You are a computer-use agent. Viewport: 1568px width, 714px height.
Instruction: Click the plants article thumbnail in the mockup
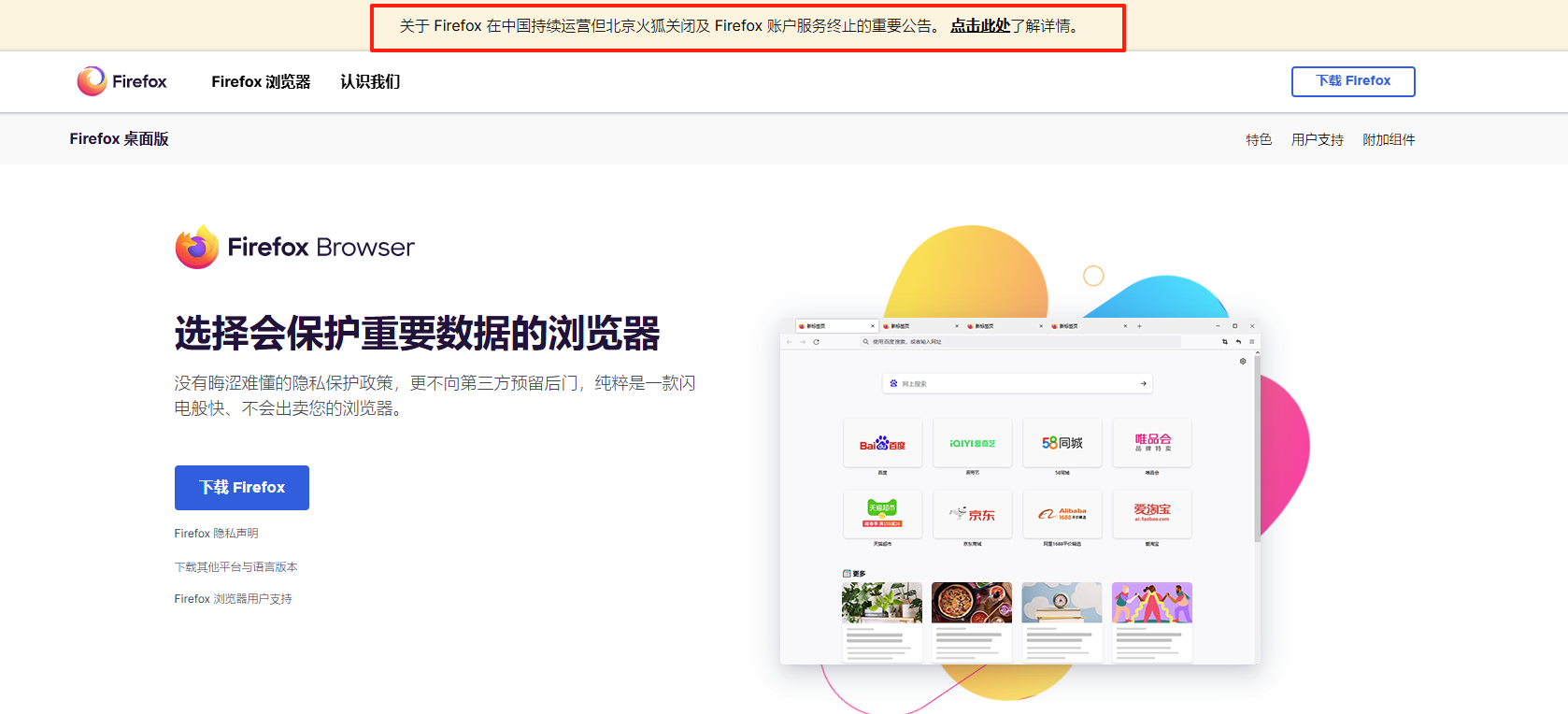click(x=882, y=603)
